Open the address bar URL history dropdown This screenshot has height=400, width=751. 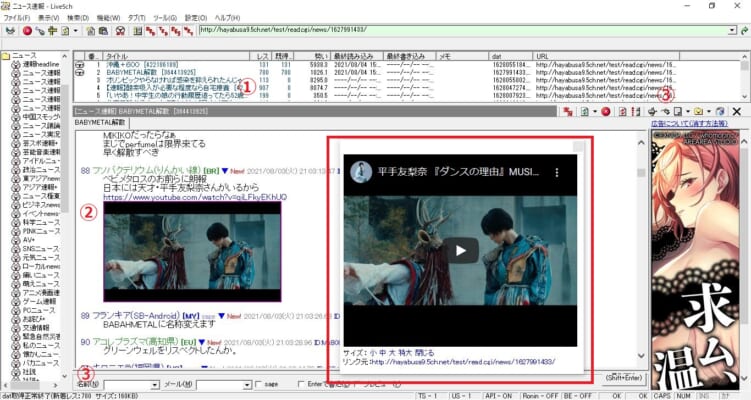(x=729, y=31)
